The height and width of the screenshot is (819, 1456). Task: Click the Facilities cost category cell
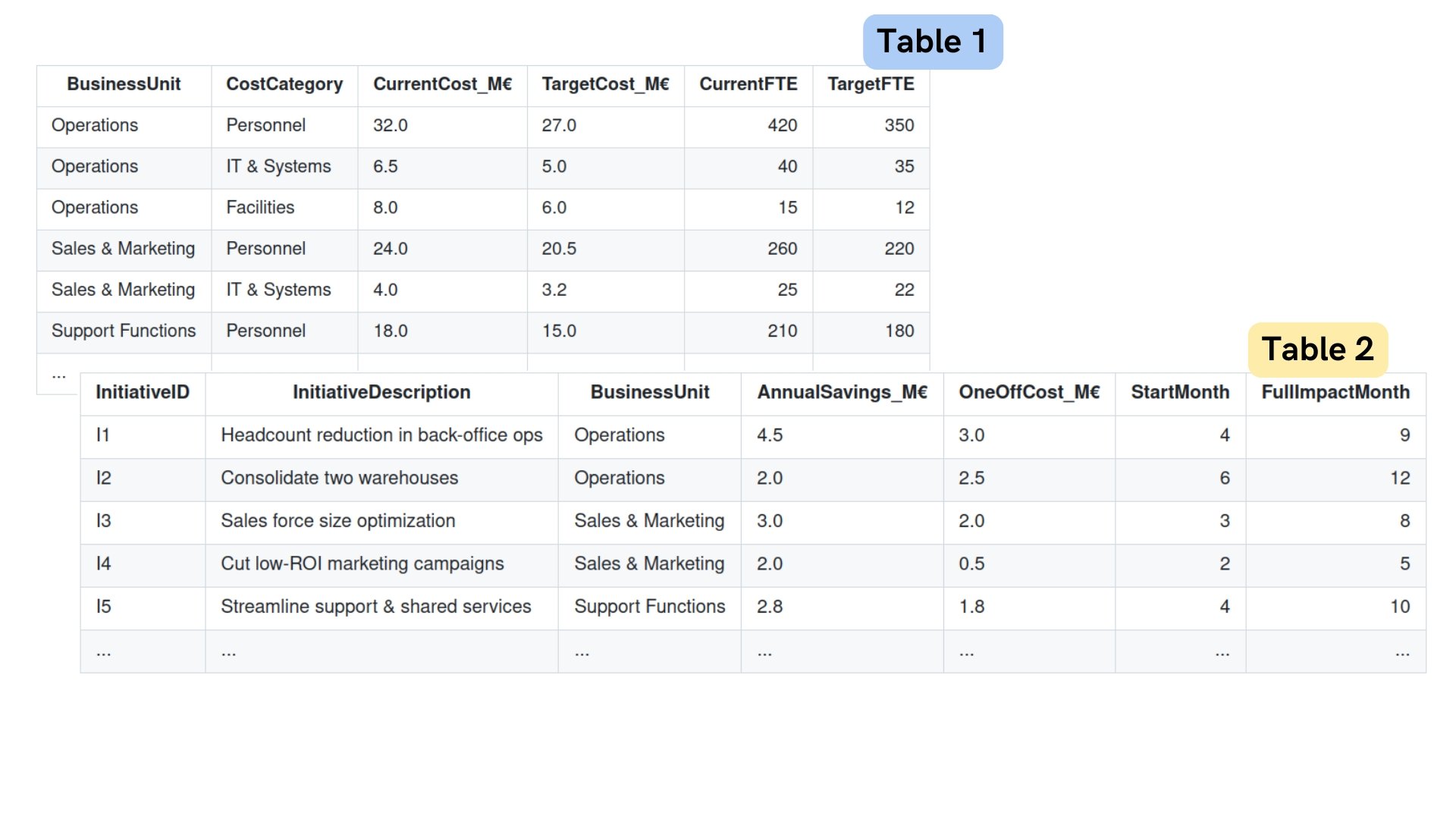[x=260, y=208]
